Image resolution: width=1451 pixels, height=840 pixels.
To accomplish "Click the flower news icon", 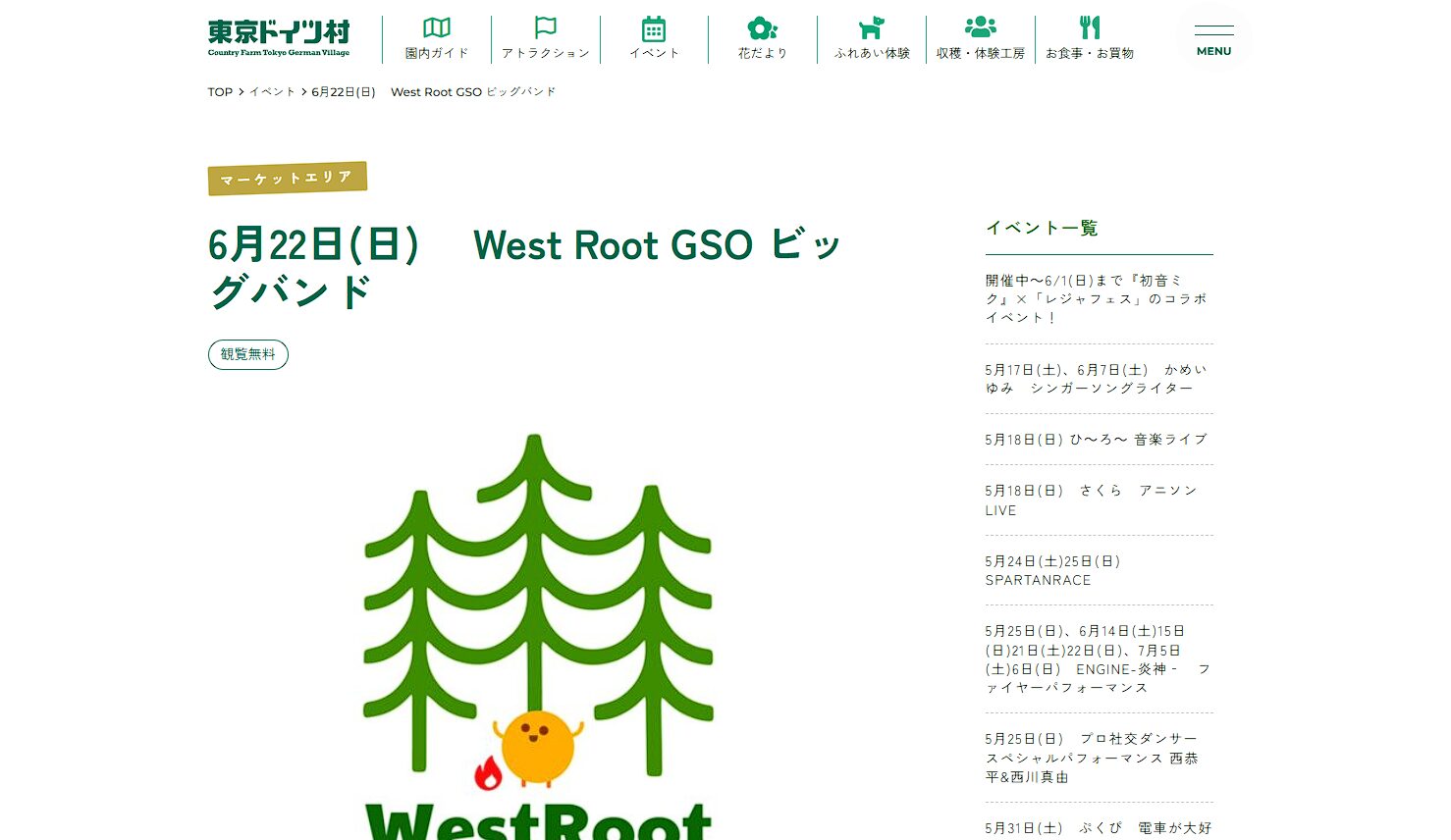I will pyautogui.click(x=762, y=29).
